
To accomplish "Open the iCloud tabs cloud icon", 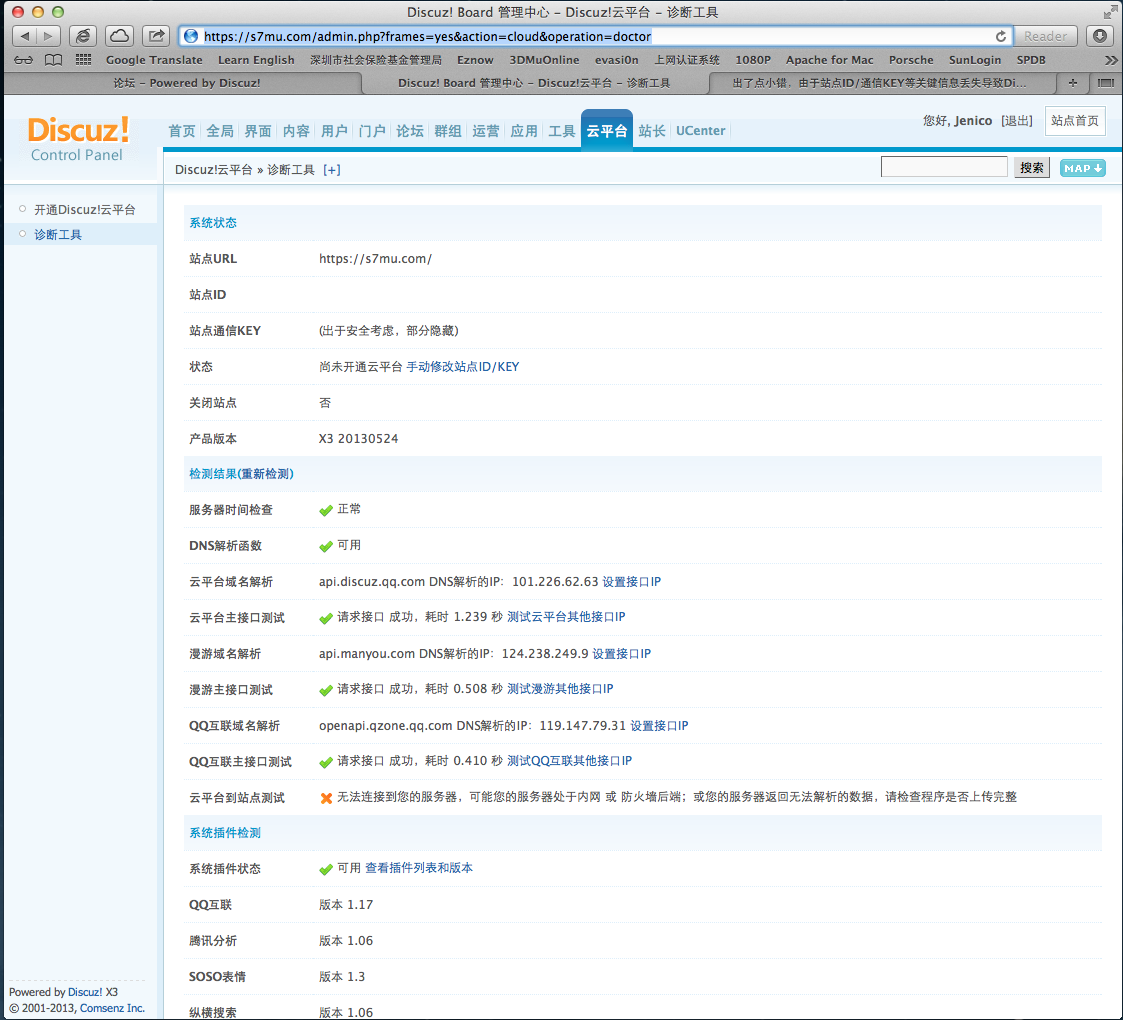I will pos(120,36).
